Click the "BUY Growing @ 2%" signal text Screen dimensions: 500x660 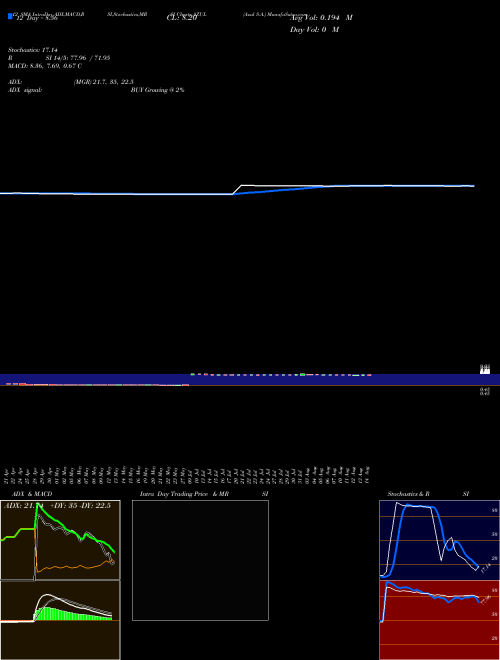(157, 90)
